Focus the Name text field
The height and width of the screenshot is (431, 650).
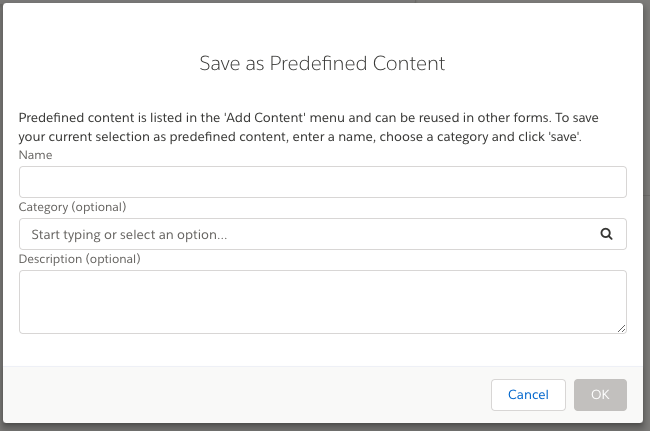(322, 182)
